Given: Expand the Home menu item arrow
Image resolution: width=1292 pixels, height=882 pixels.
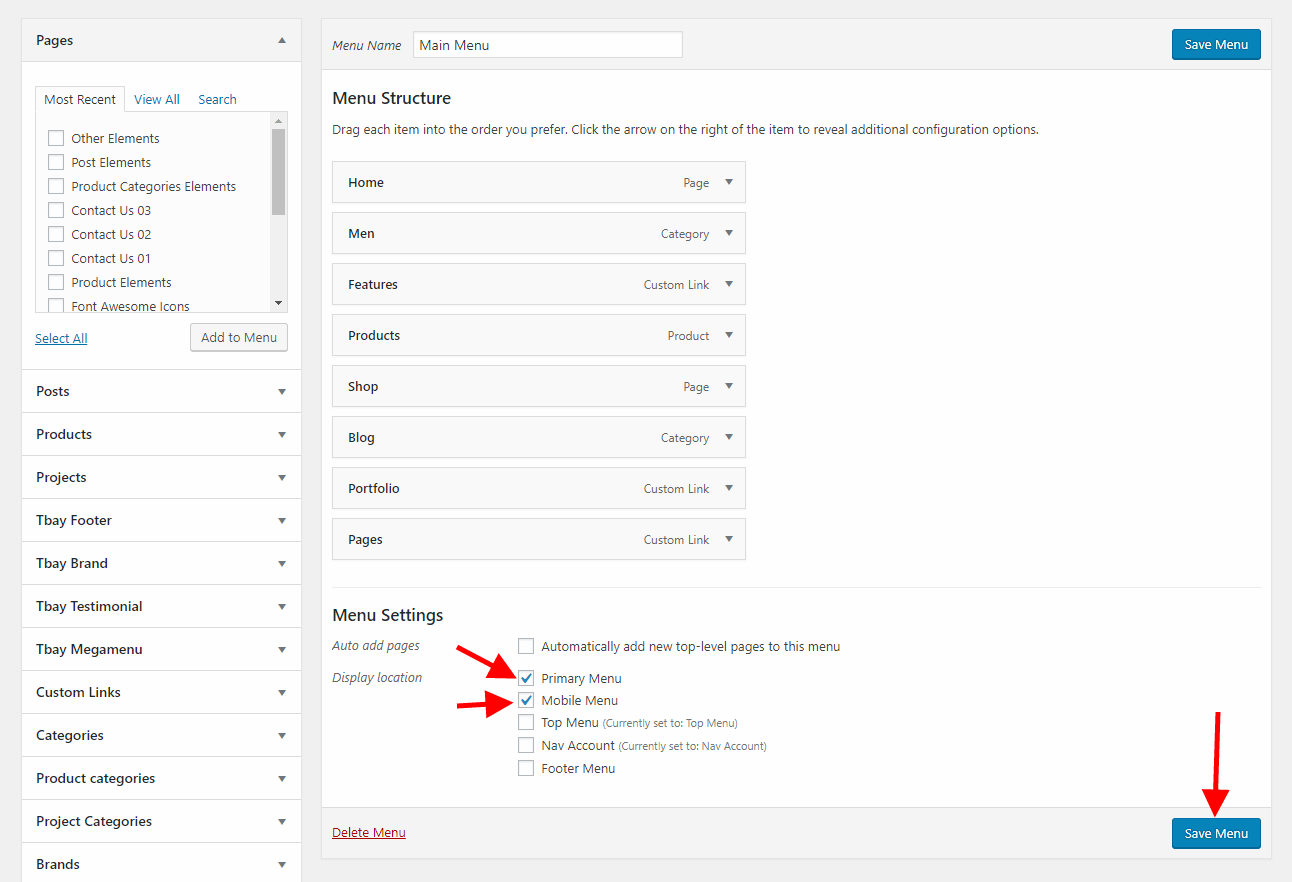Looking at the screenshot, I should click(x=729, y=183).
